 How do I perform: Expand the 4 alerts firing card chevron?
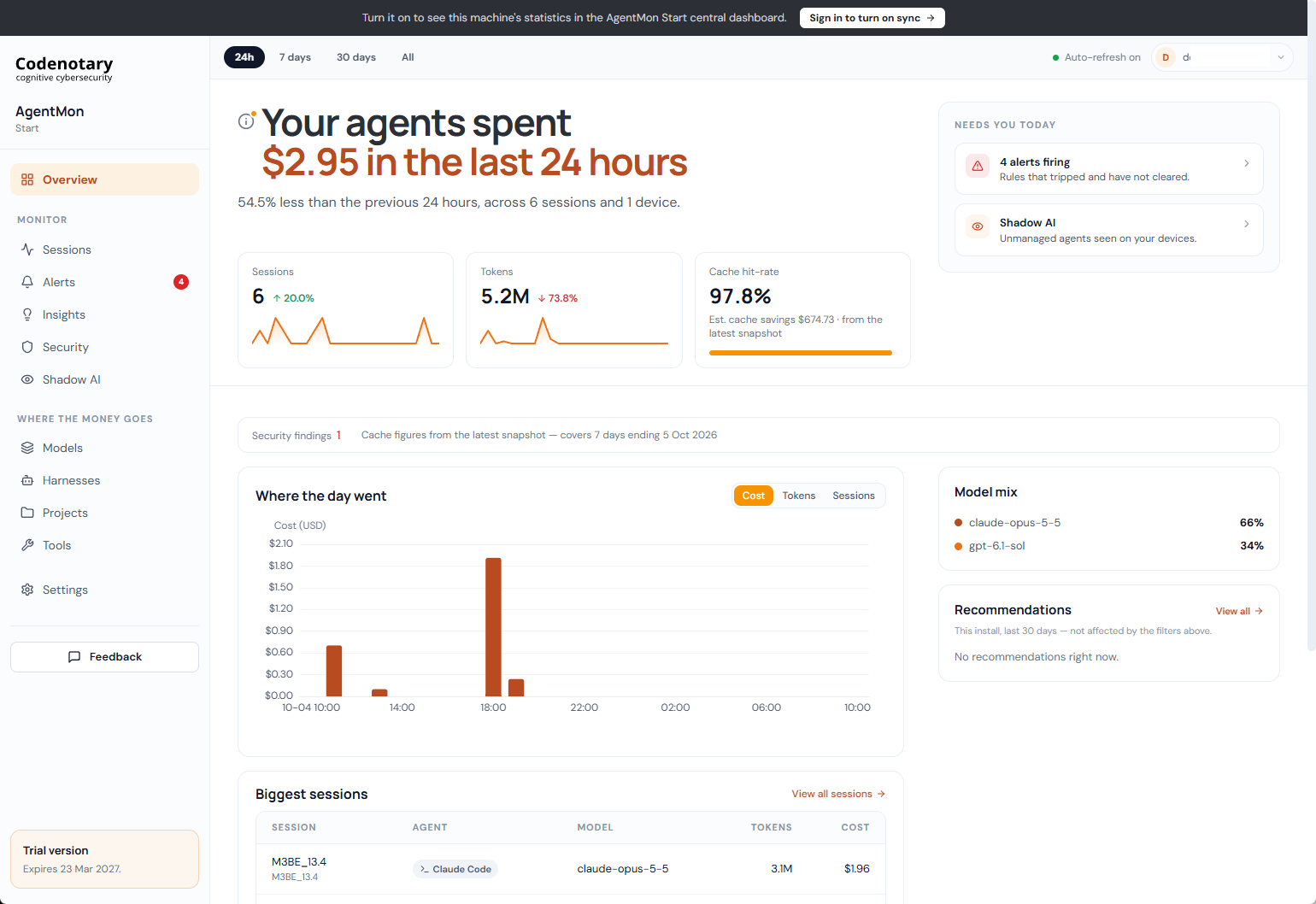tap(1247, 163)
